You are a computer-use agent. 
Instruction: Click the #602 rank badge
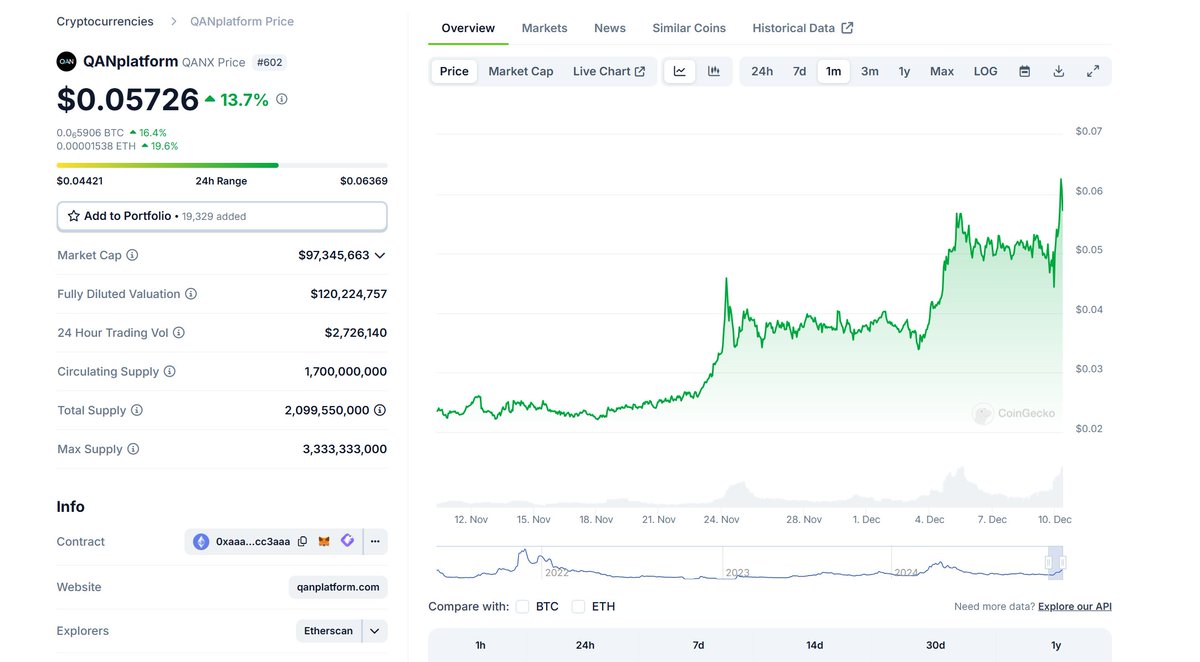[x=270, y=62]
